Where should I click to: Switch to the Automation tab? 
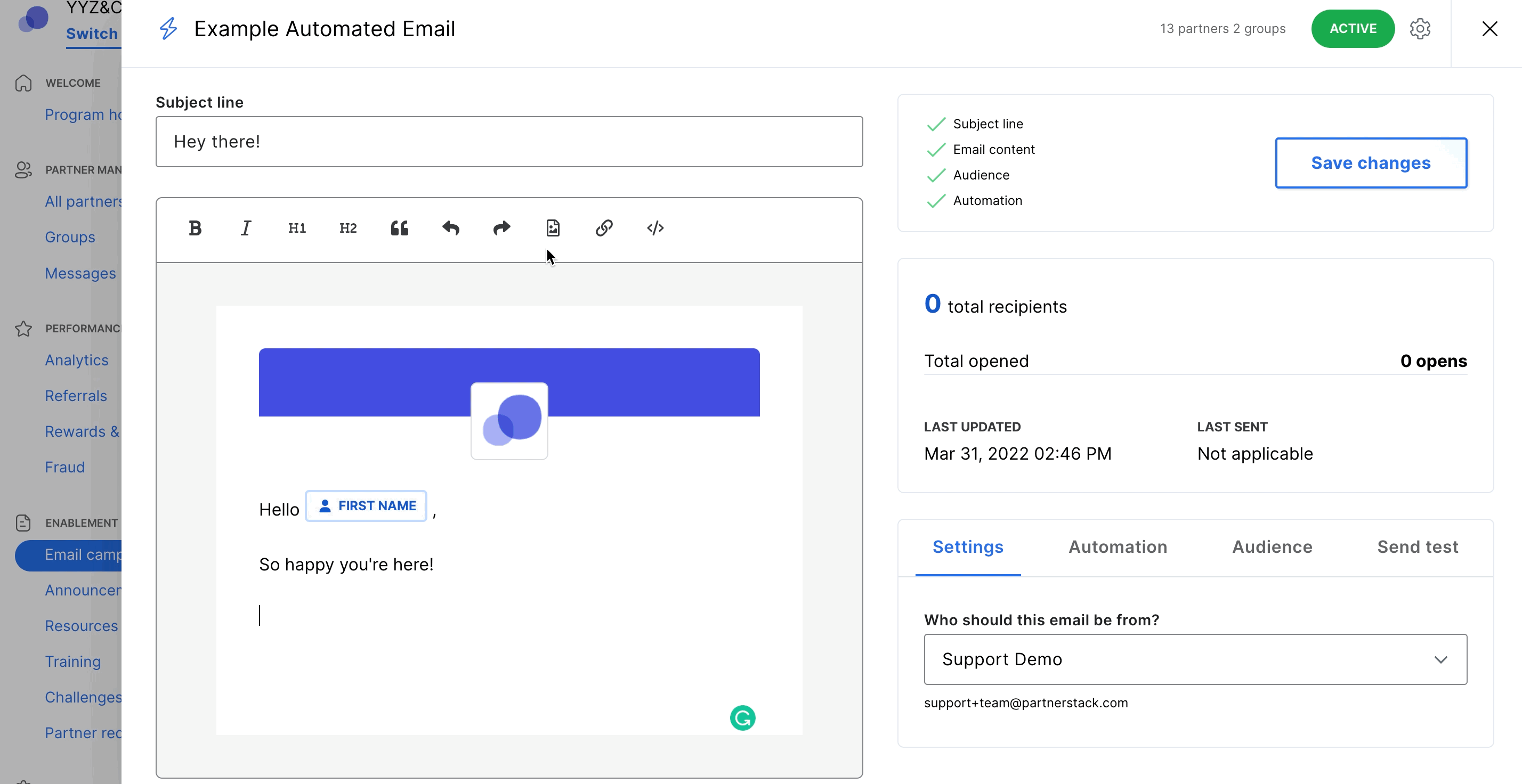pyautogui.click(x=1118, y=548)
